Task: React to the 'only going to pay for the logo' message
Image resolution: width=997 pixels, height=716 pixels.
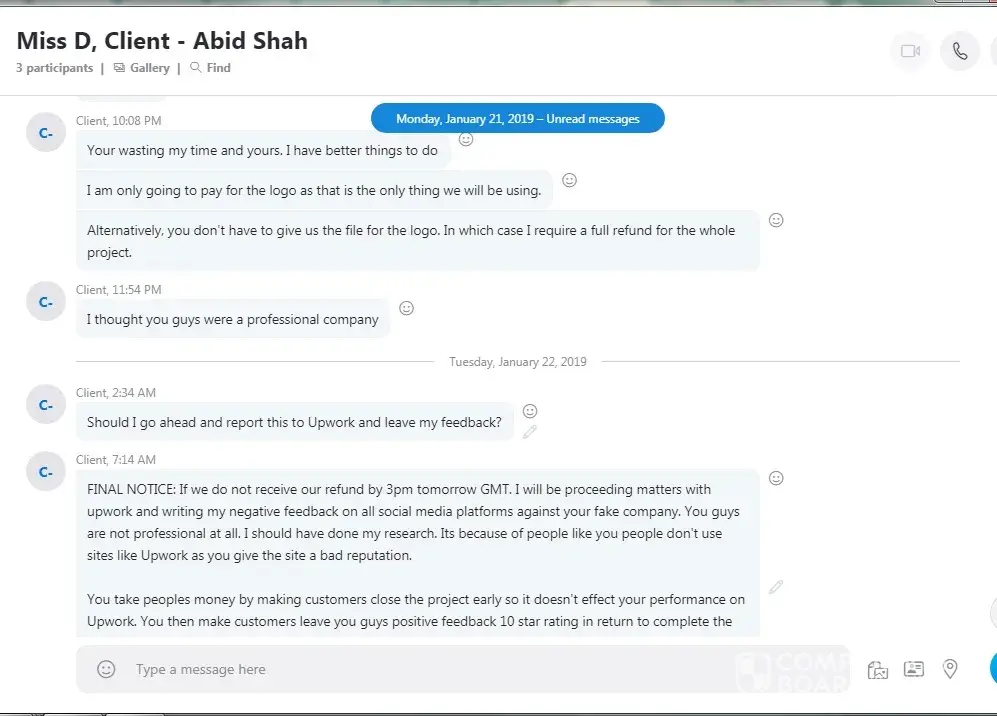Action: [570, 180]
